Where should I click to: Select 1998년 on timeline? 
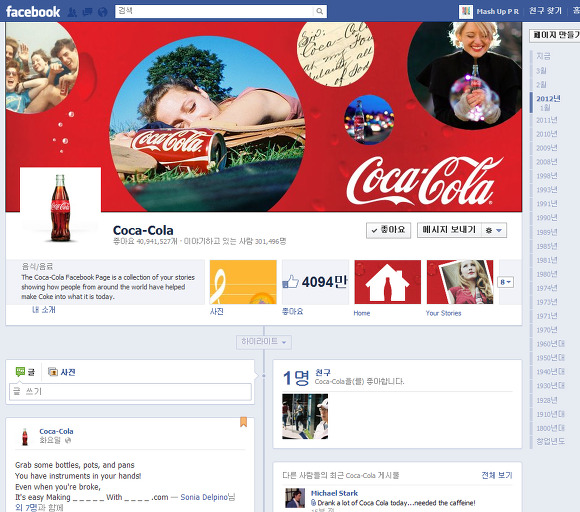[x=547, y=176]
